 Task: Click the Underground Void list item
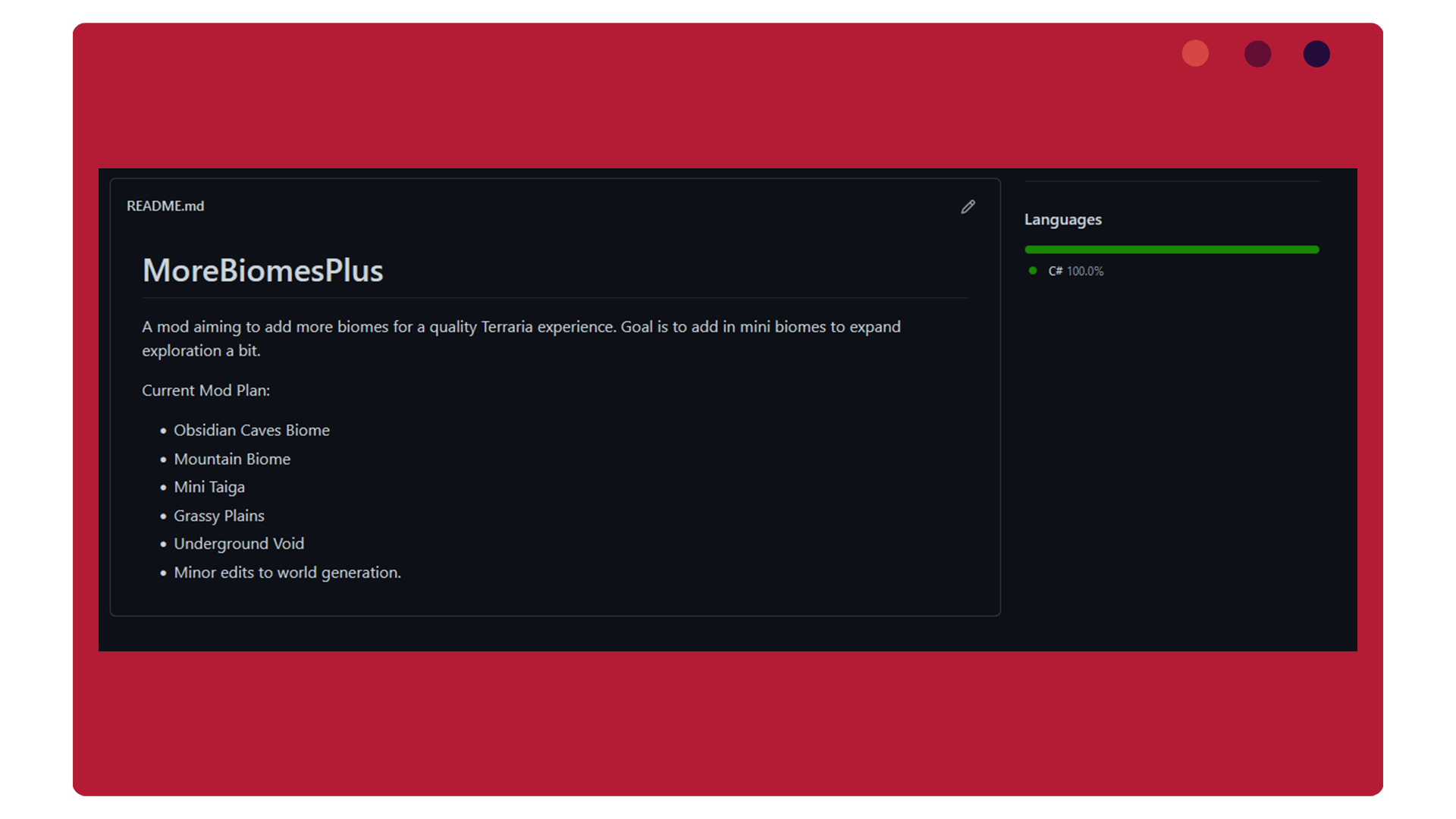[x=239, y=544]
